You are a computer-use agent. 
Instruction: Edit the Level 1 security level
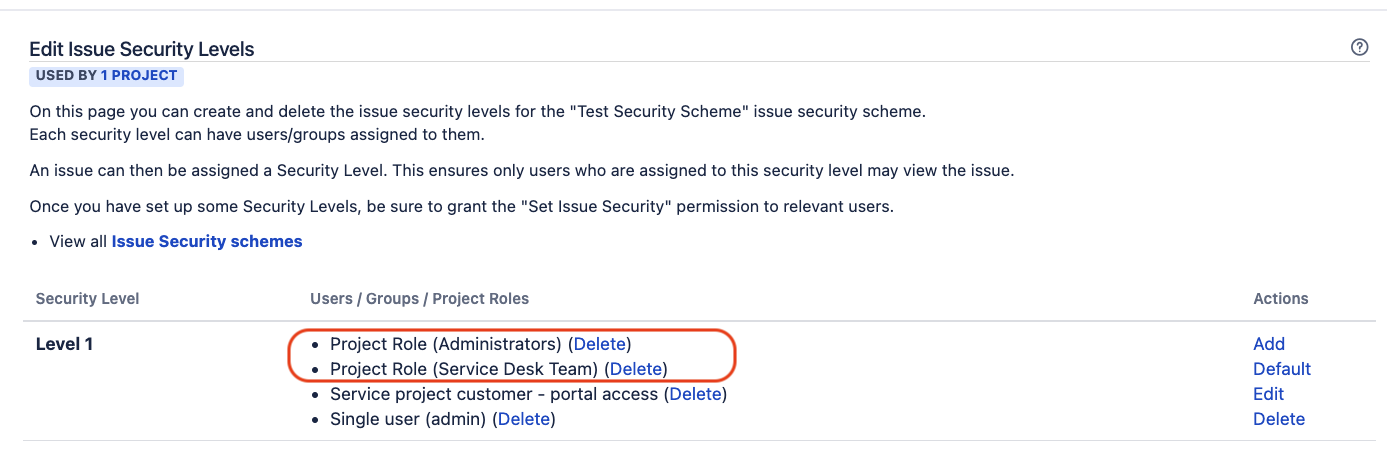1268,394
